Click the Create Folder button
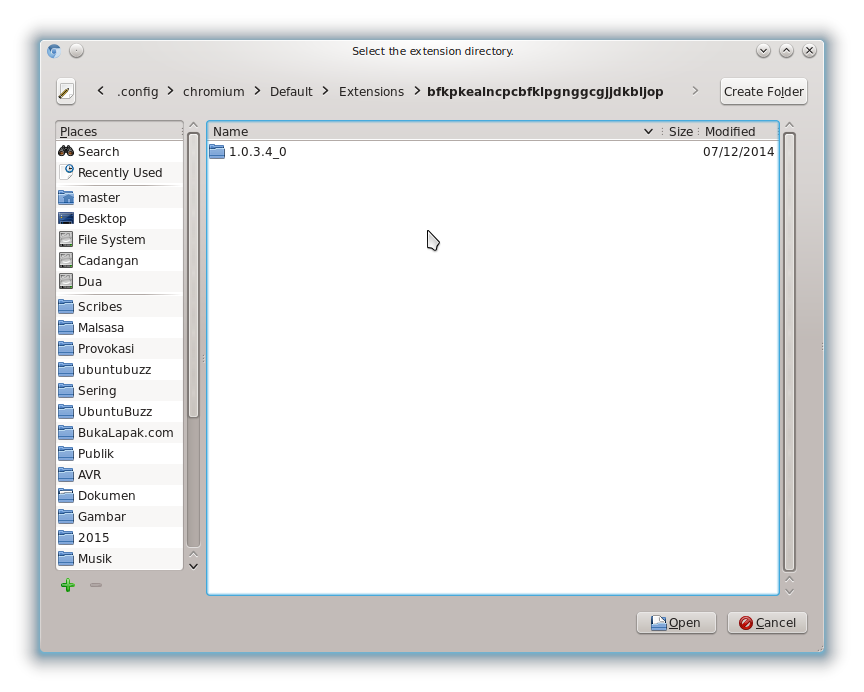The width and height of the screenshot is (864, 692). [763, 91]
